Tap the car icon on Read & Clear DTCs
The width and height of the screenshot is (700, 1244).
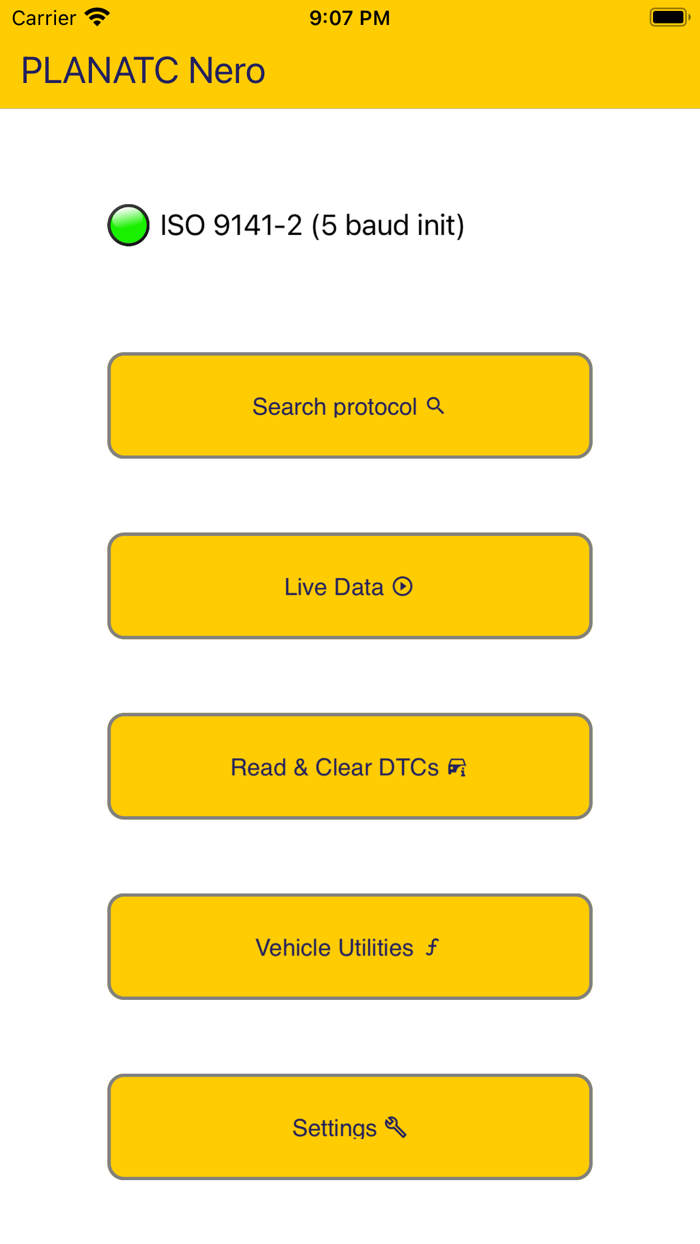pyautogui.click(x=456, y=767)
